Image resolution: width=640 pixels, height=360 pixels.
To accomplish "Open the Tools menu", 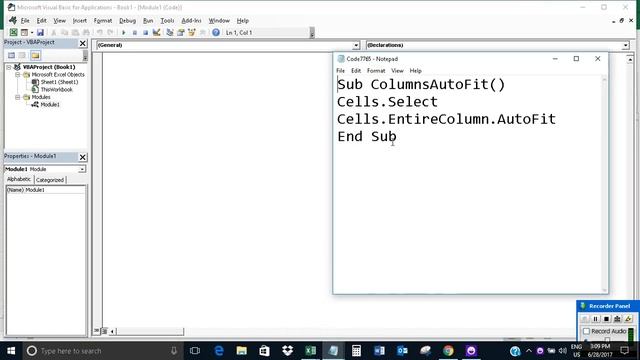I will tap(167, 20).
